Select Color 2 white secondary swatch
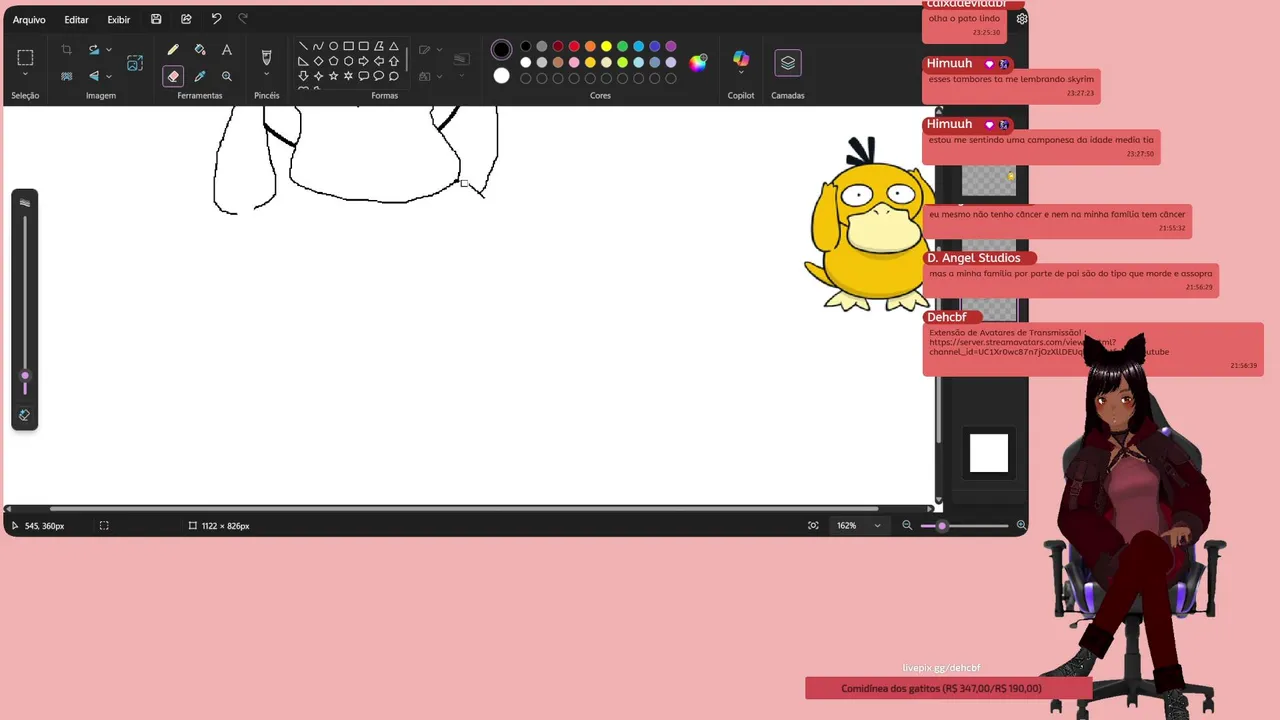 coord(501,76)
